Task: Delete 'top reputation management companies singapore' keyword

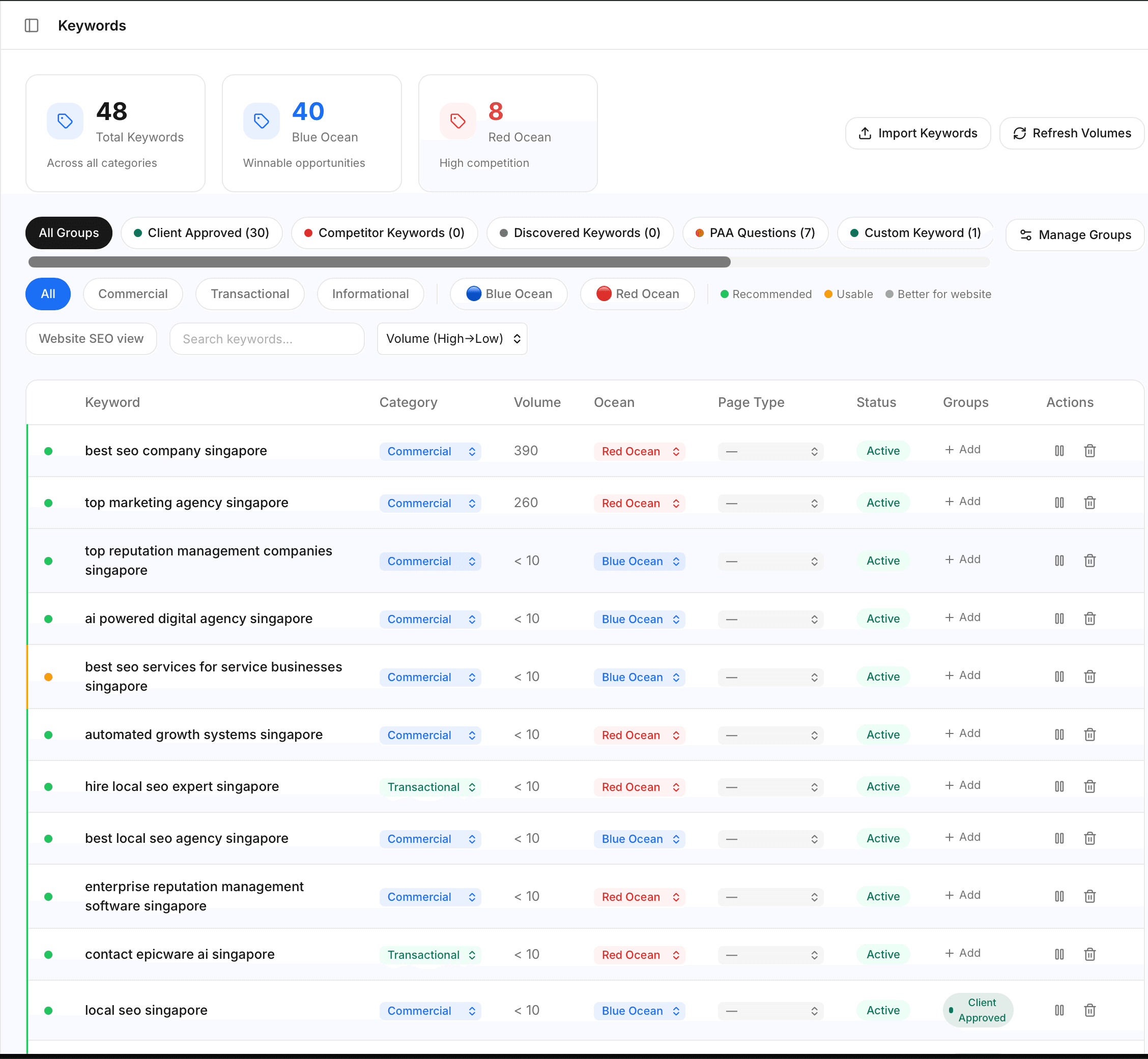Action: point(1090,561)
